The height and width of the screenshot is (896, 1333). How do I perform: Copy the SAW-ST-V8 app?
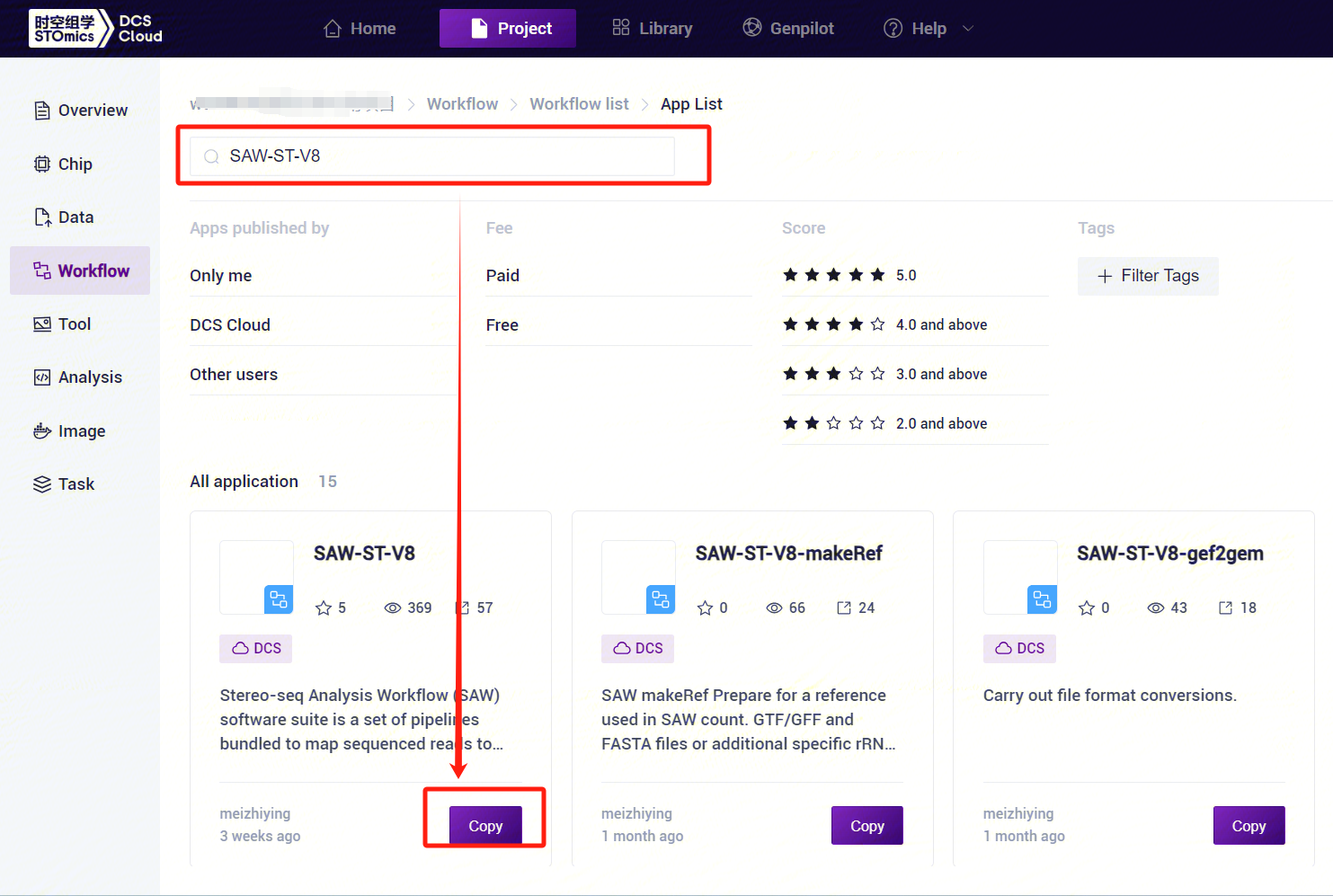tap(485, 826)
